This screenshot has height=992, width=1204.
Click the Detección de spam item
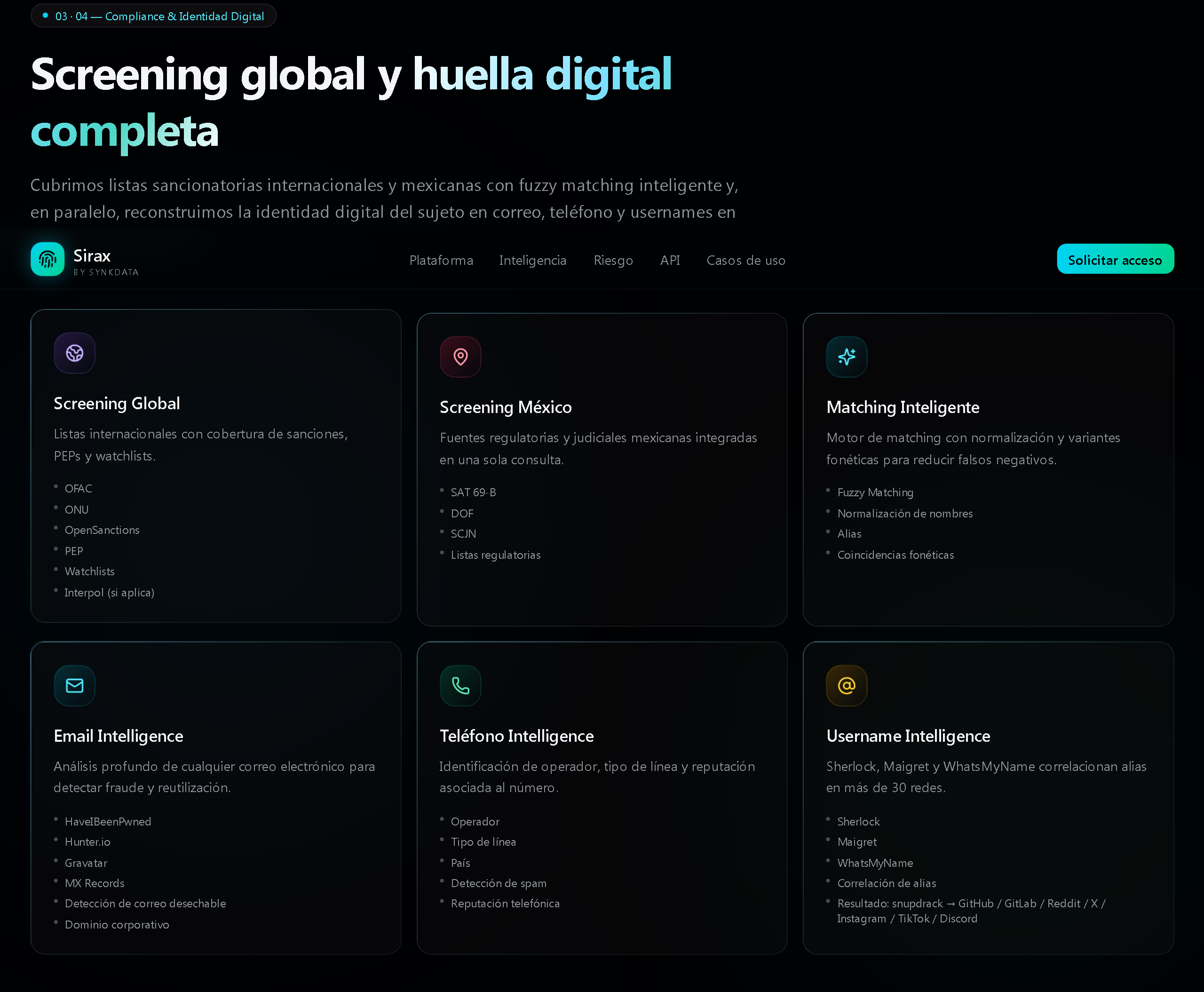click(499, 883)
